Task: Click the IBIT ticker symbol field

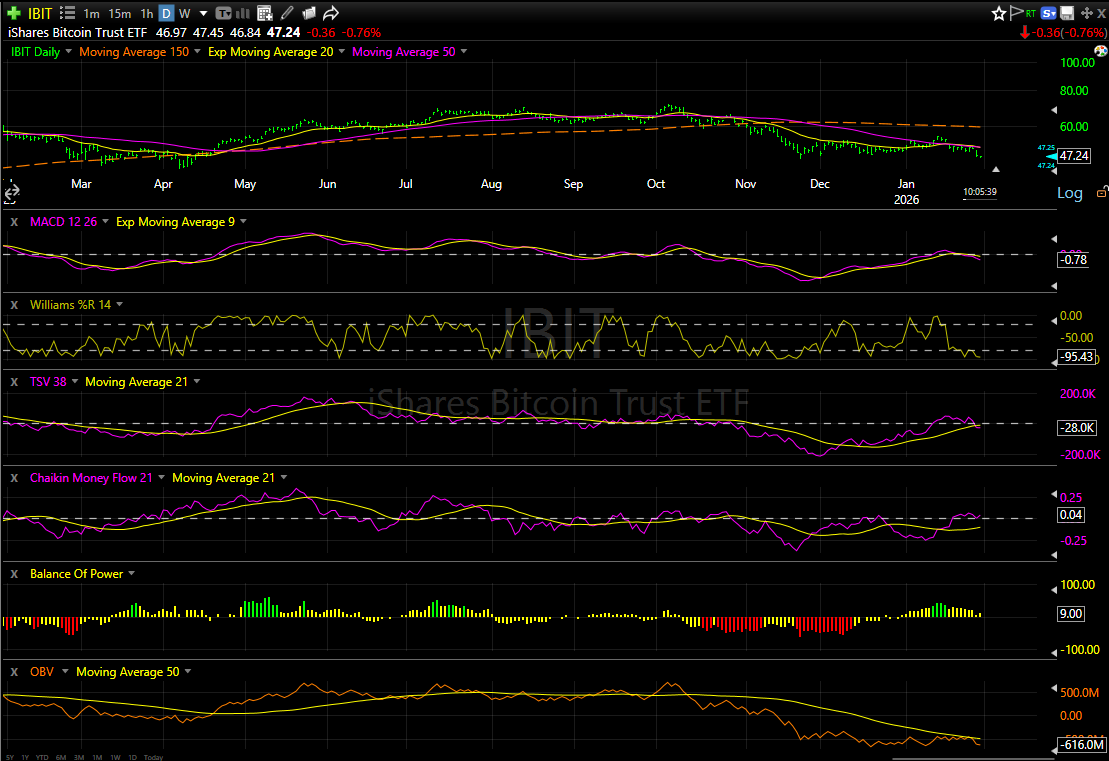Action: pyautogui.click(x=40, y=13)
